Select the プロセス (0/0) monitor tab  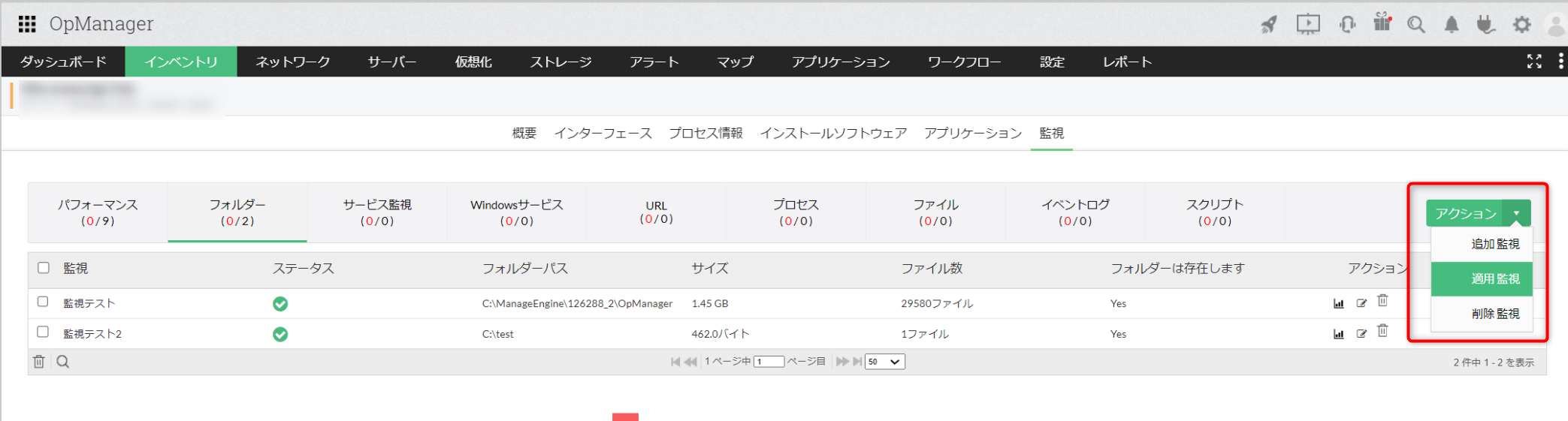[796, 212]
